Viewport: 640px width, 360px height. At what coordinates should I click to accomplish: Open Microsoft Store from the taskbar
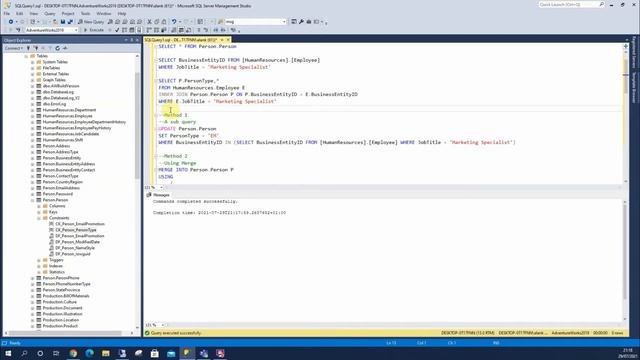tap(155, 353)
